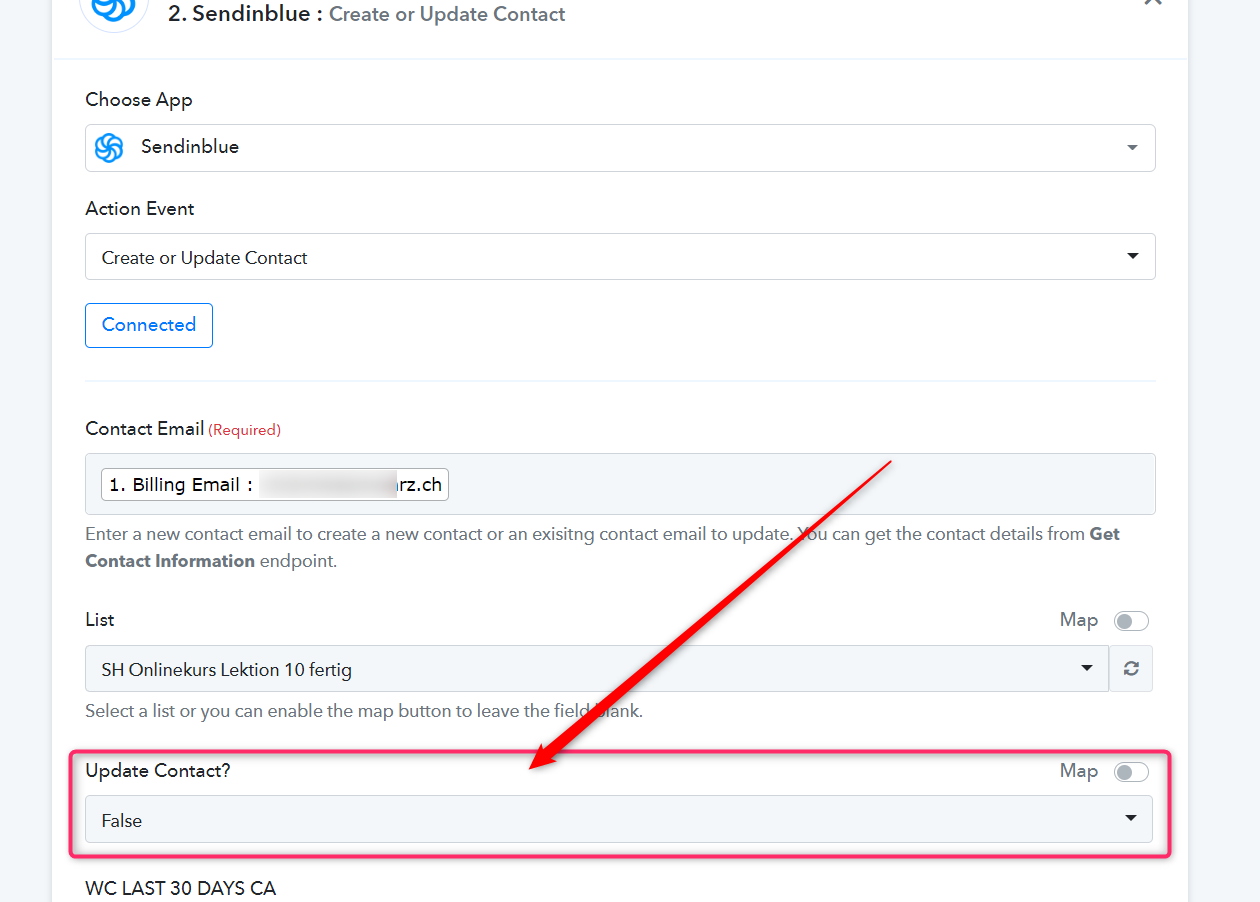This screenshot has width=1260, height=902.
Task: Click empty area of Contact Email input
Action: [x=800, y=484]
